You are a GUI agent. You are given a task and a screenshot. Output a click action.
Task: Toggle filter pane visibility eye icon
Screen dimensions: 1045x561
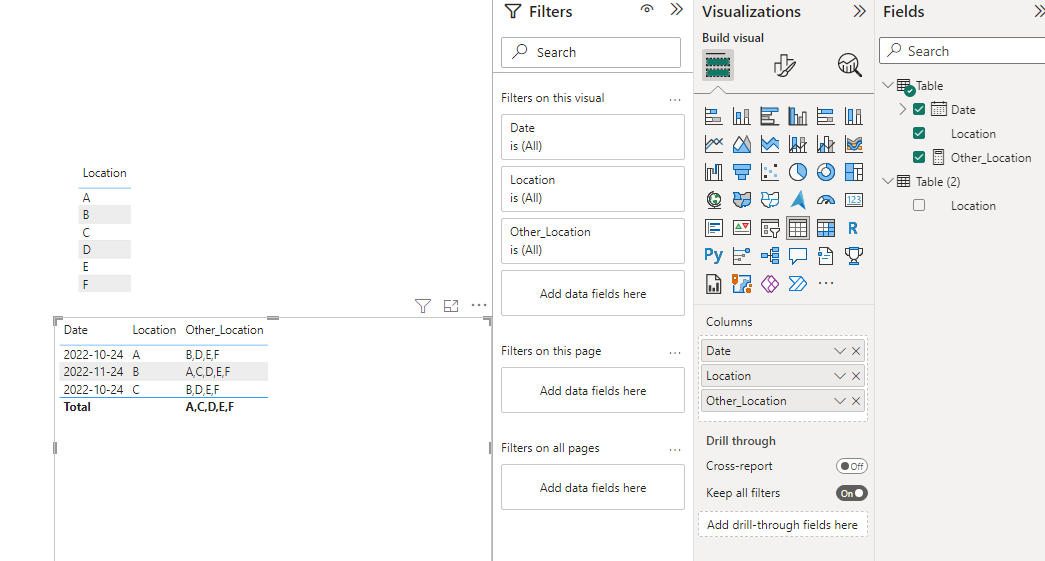(x=646, y=9)
